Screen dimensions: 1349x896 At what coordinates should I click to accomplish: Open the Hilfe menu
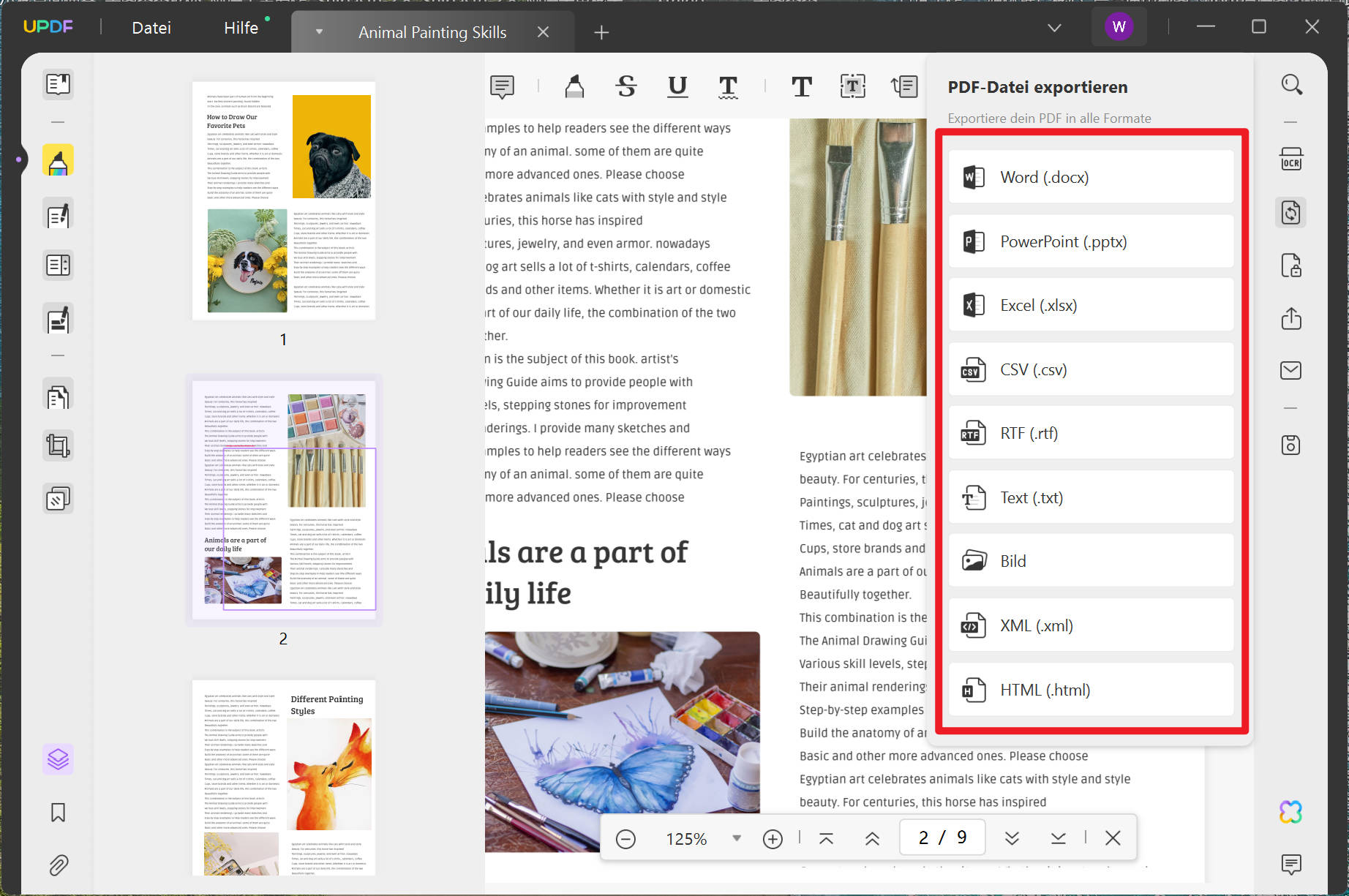[x=241, y=28]
